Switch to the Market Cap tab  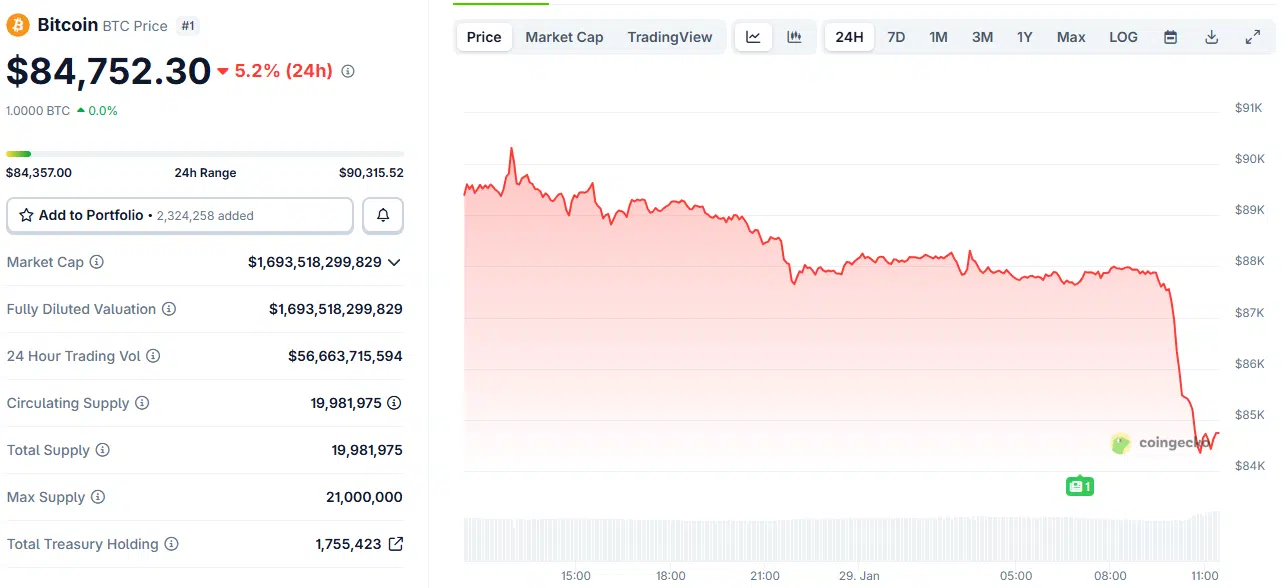point(564,36)
